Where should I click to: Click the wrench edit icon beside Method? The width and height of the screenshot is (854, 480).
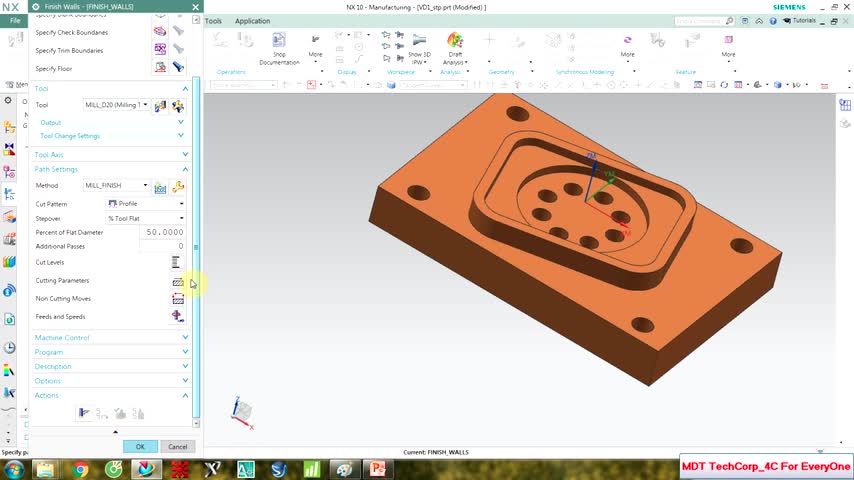tap(178, 186)
